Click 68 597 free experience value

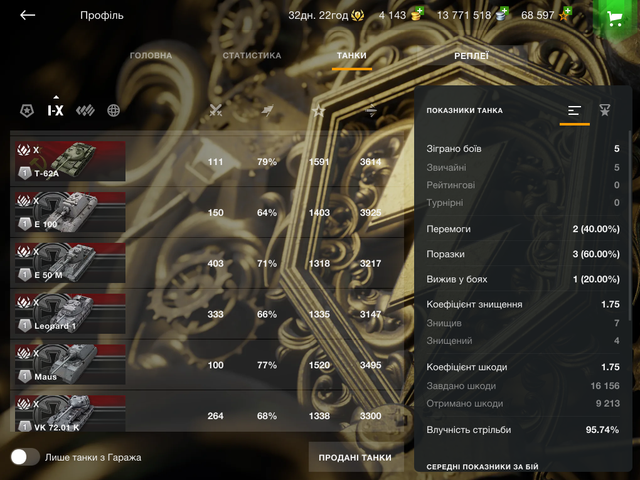(538, 16)
